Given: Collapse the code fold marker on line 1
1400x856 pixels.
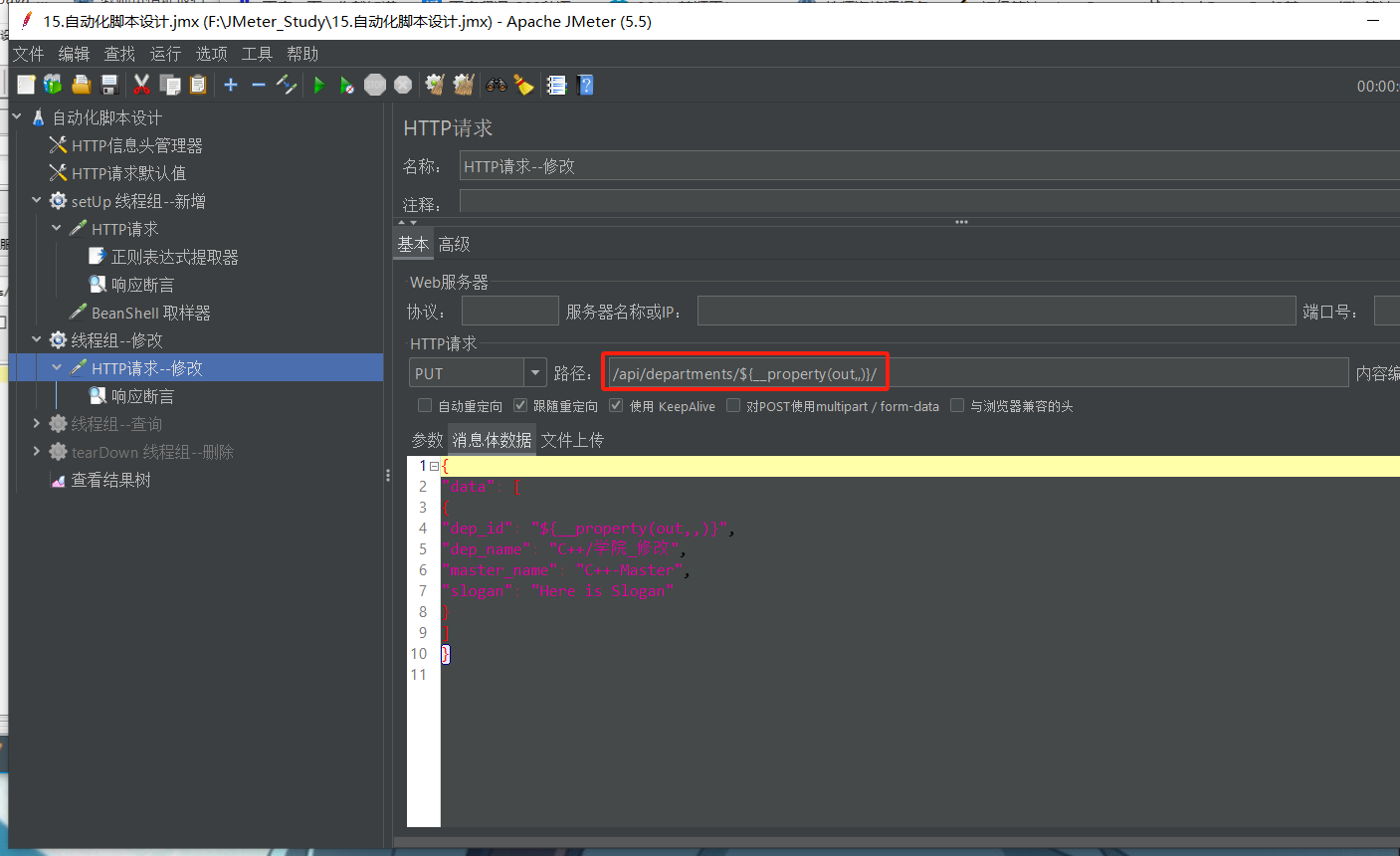Looking at the screenshot, I should coord(434,466).
